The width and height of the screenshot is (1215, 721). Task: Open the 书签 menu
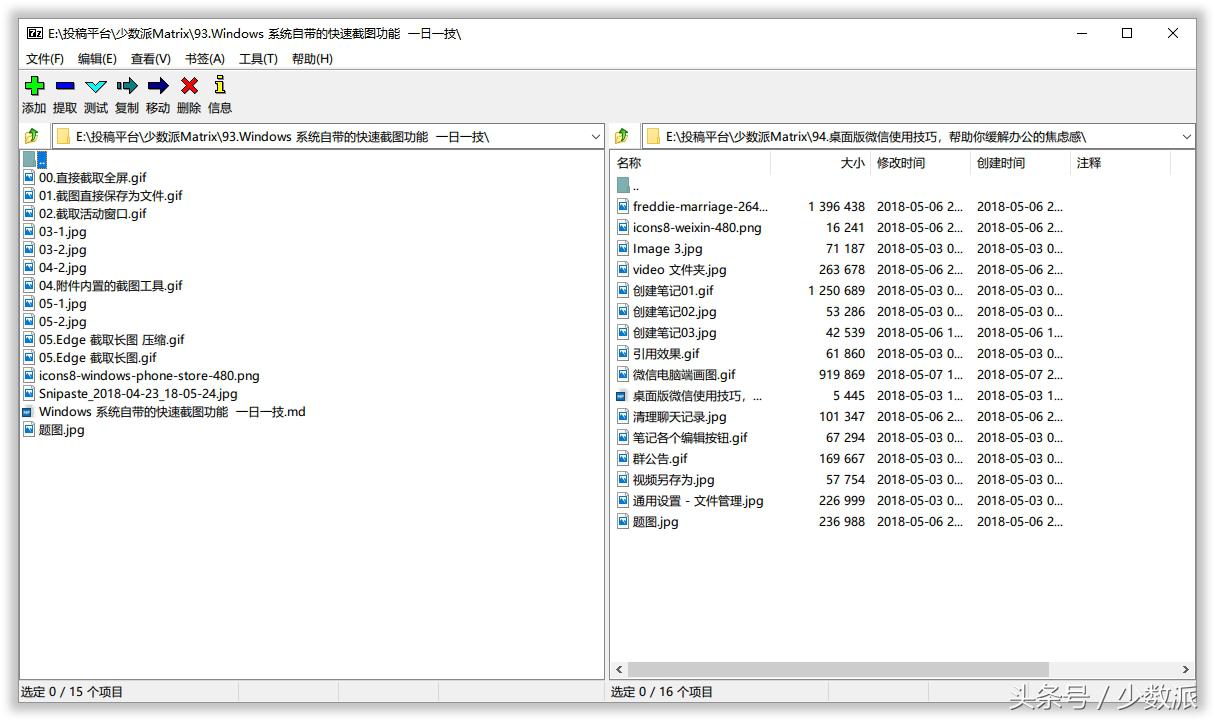(x=204, y=59)
